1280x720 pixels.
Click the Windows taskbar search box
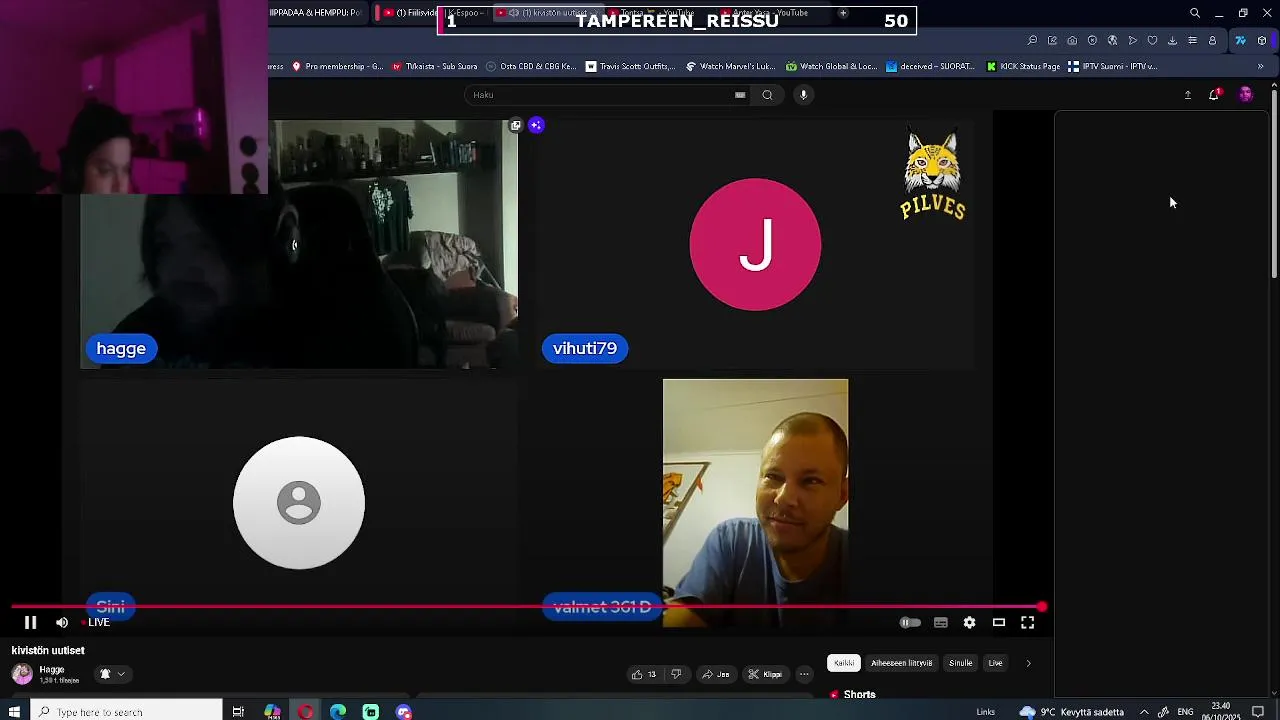click(x=126, y=711)
